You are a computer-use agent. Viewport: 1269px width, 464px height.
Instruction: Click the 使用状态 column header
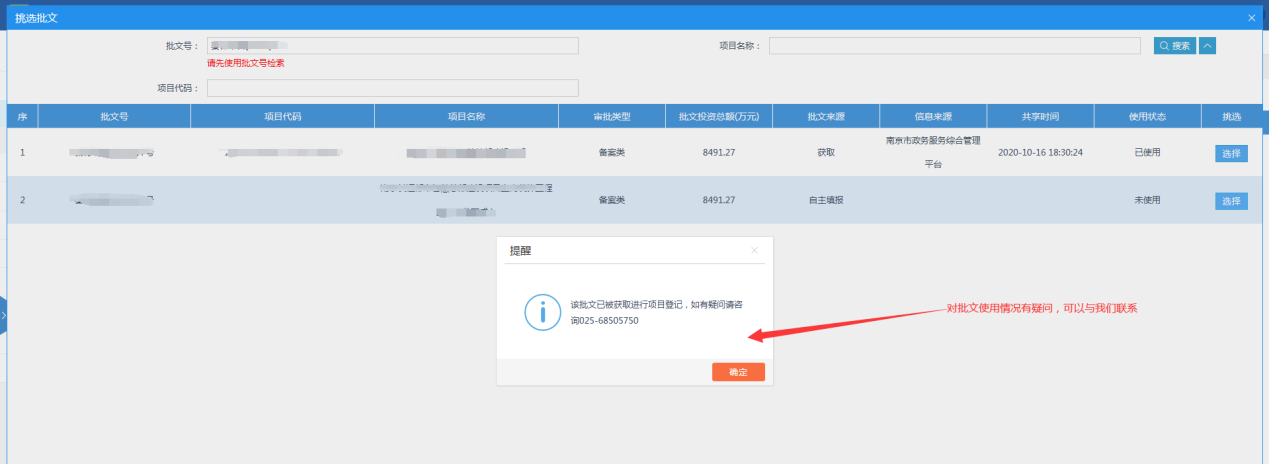1147,117
